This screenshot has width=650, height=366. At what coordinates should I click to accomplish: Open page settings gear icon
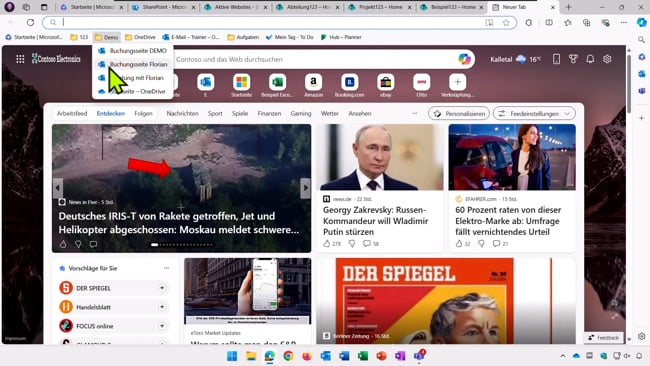(607, 59)
